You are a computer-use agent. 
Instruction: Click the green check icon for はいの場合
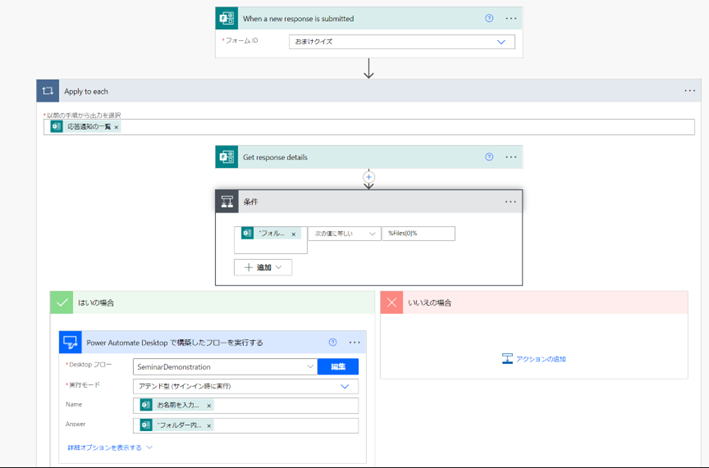[x=61, y=303]
